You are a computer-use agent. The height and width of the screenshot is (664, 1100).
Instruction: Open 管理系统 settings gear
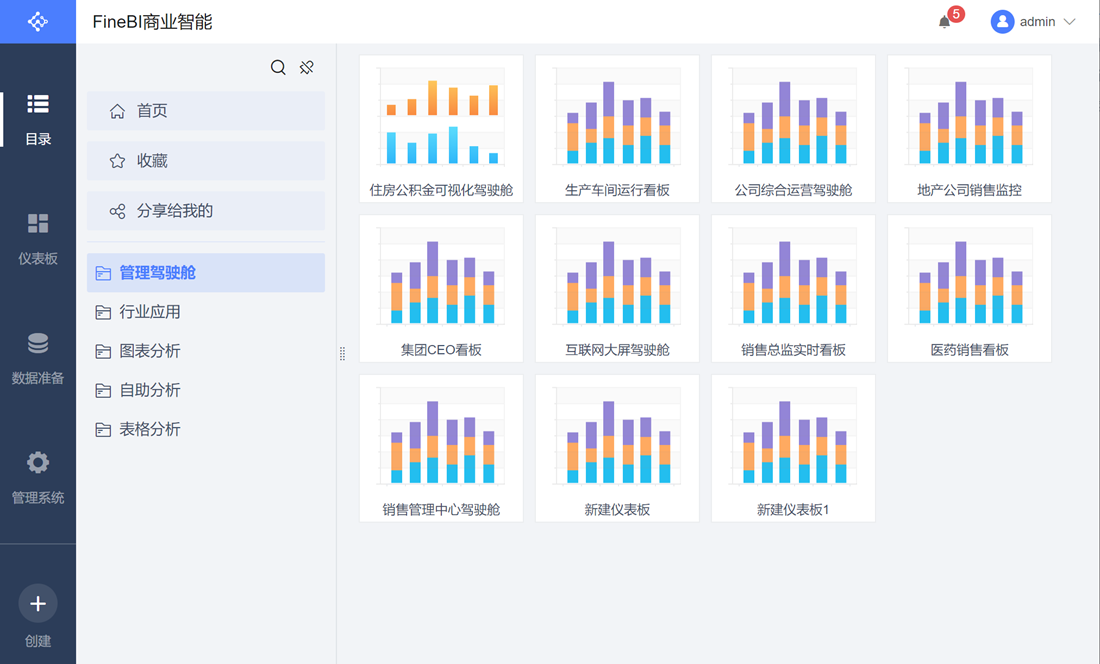(x=38, y=477)
